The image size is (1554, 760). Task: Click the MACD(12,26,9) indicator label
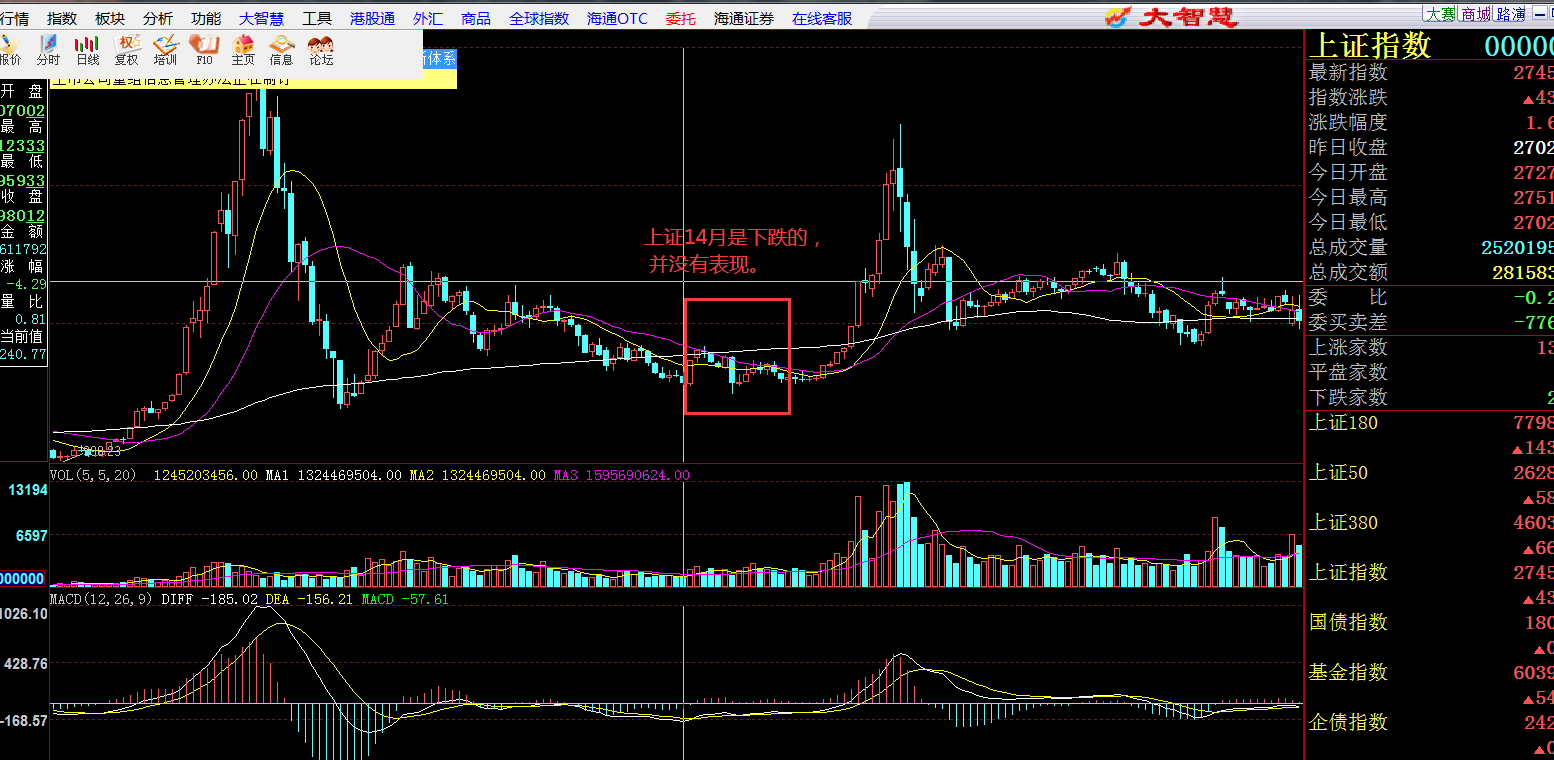[x=101, y=599]
